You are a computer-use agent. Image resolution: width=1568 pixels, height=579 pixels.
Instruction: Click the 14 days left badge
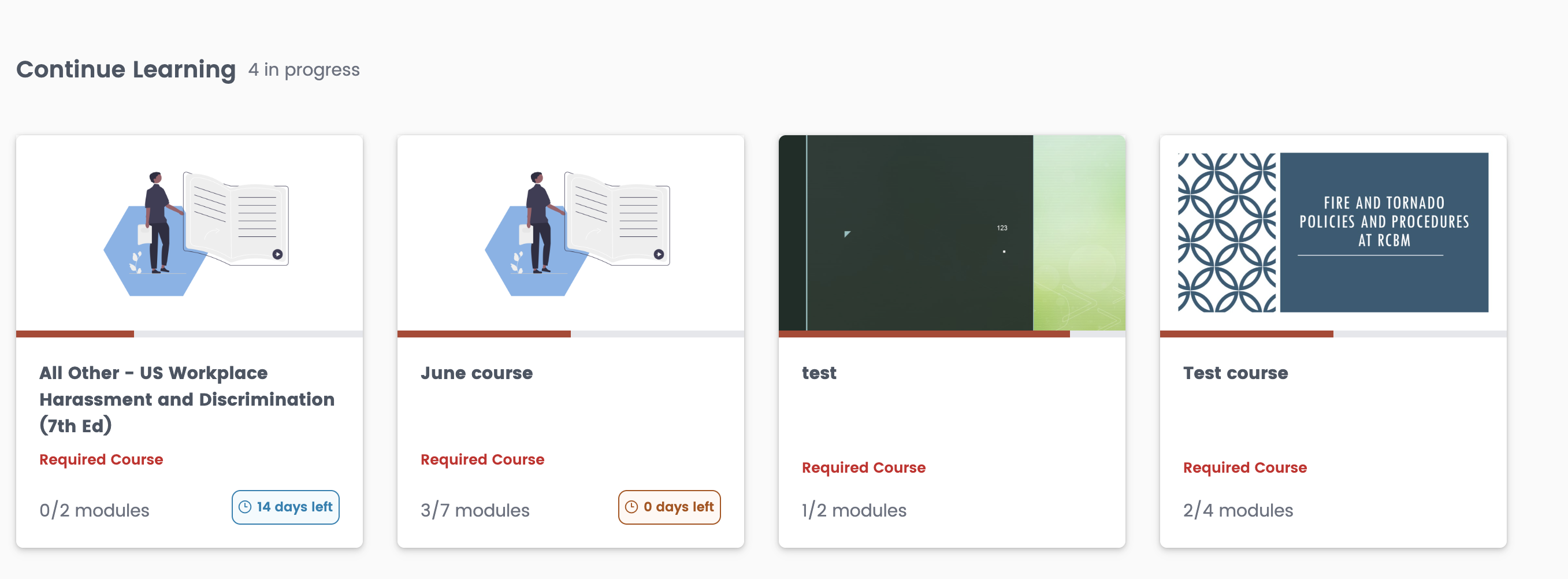coord(285,507)
